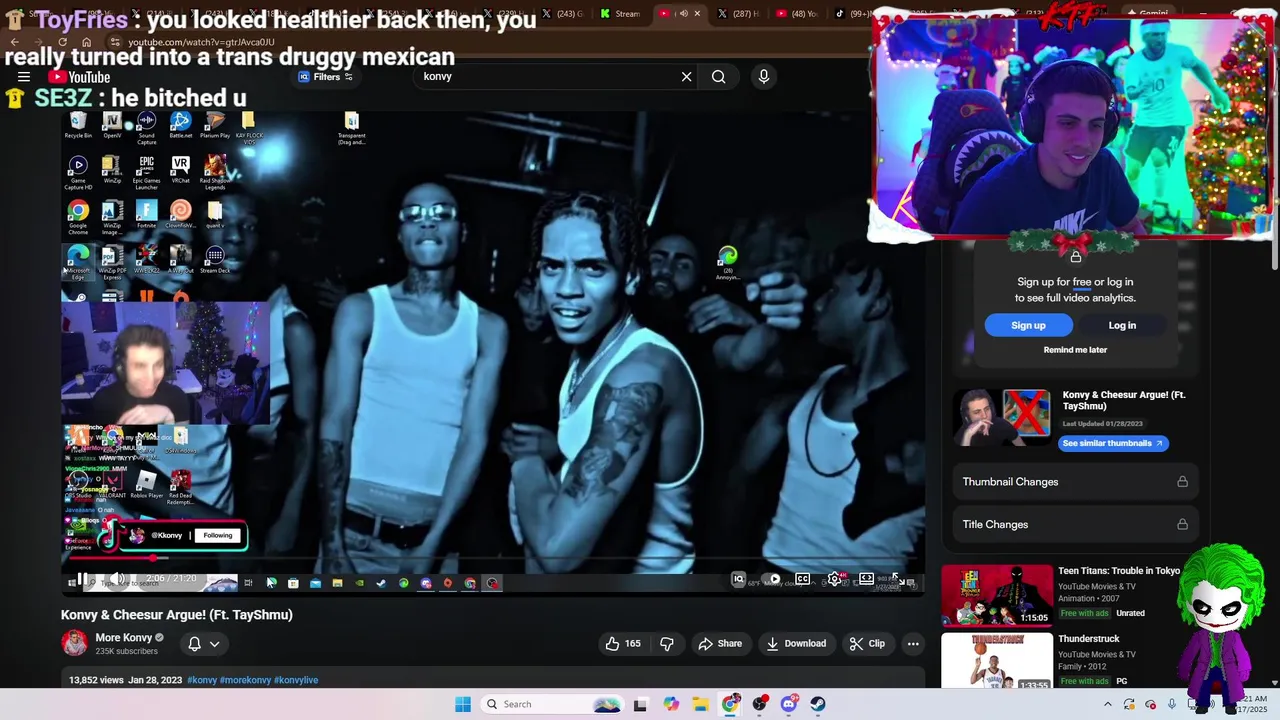Open the YouTube hamburger guide menu
1280x720 pixels.
(x=24, y=77)
